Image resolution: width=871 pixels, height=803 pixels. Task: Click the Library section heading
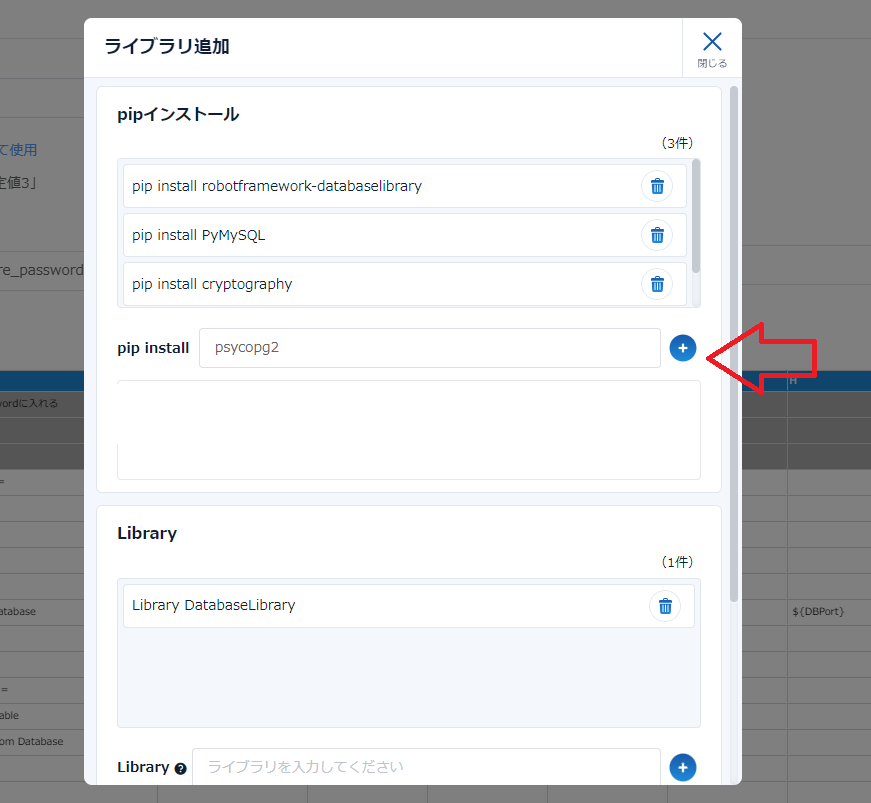point(147,533)
